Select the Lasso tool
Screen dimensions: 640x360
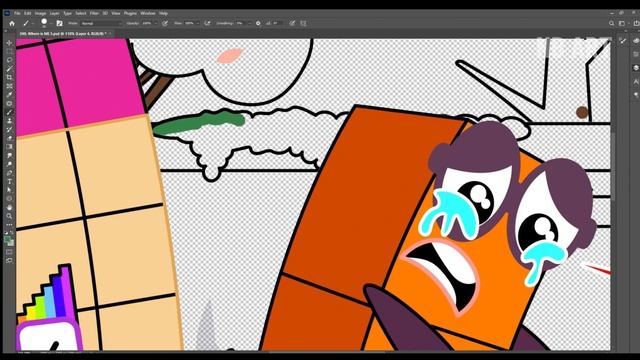coord(9,60)
